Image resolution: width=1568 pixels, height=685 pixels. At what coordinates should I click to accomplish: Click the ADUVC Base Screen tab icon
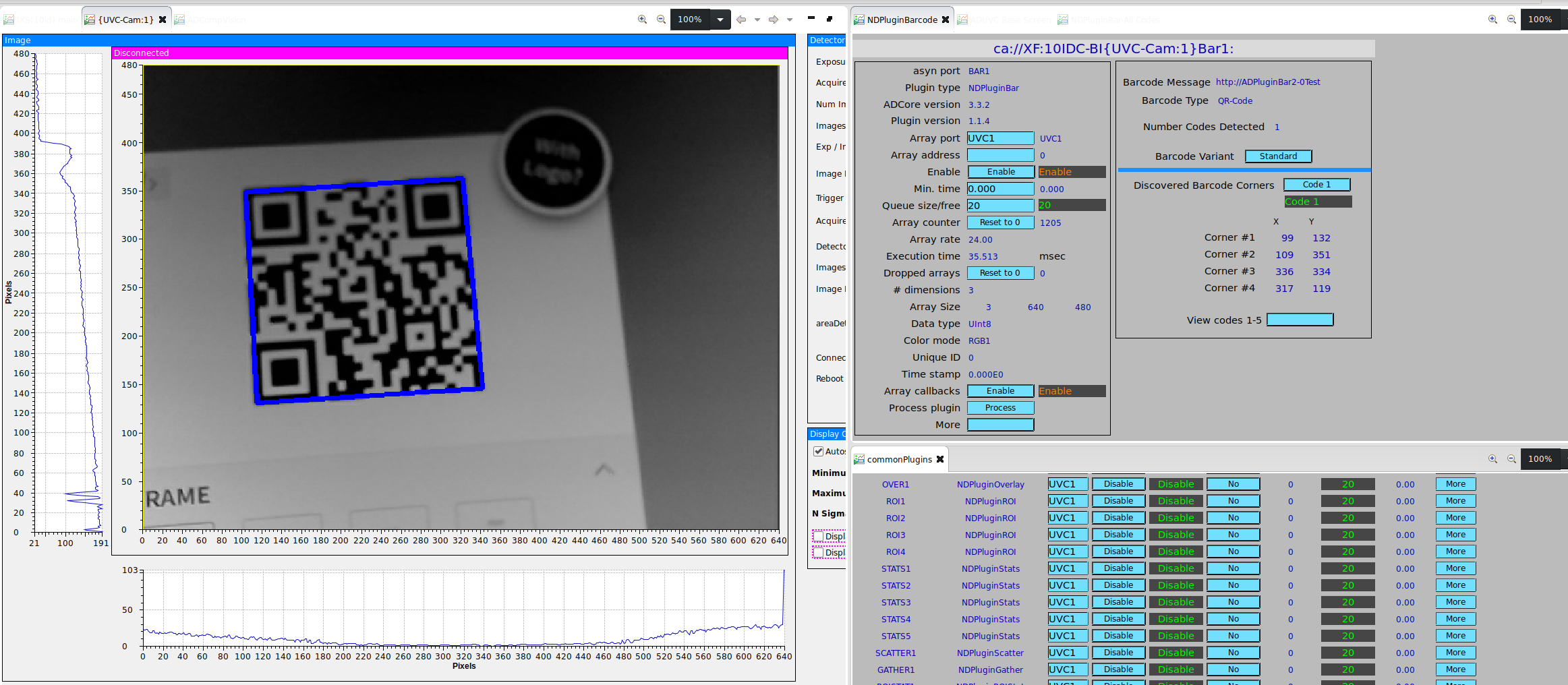click(962, 20)
